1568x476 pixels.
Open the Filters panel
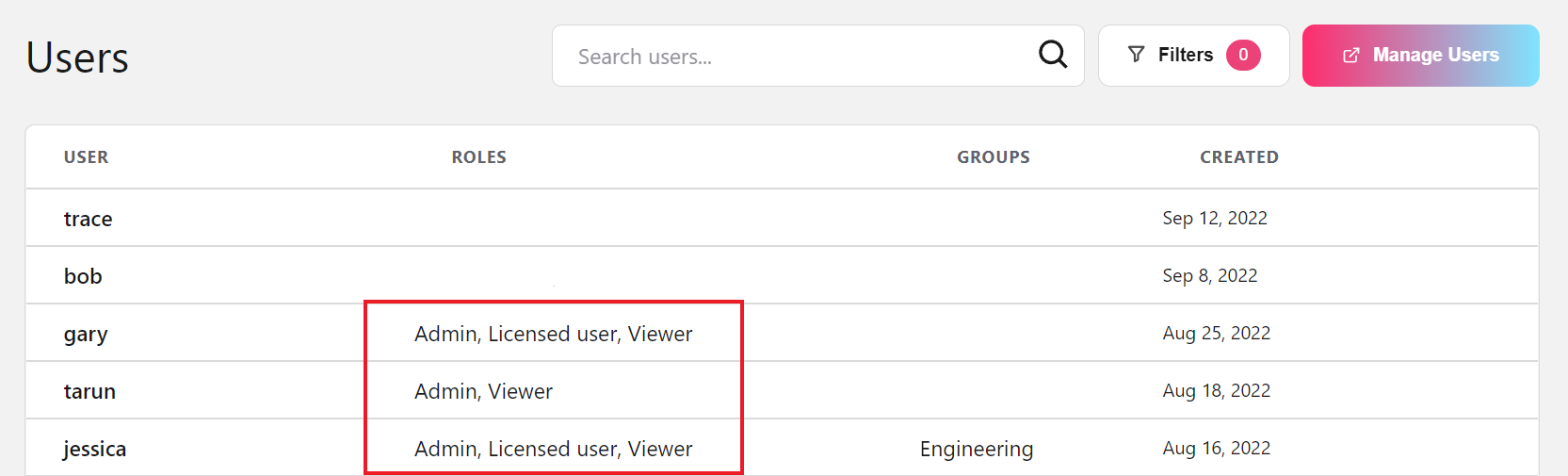click(1193, 56)
